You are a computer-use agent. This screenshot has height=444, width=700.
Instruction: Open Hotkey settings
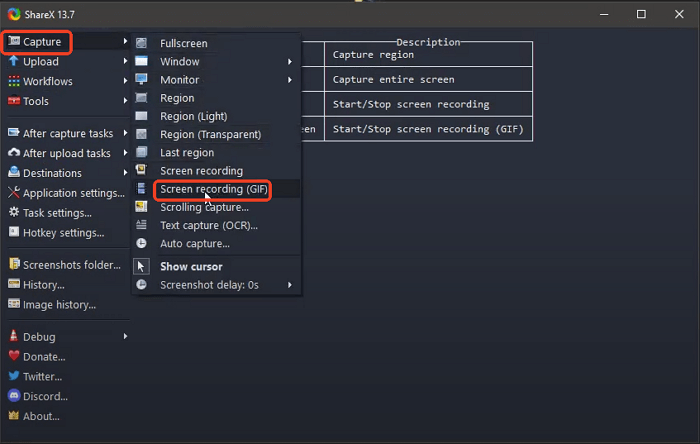[63, 233]
